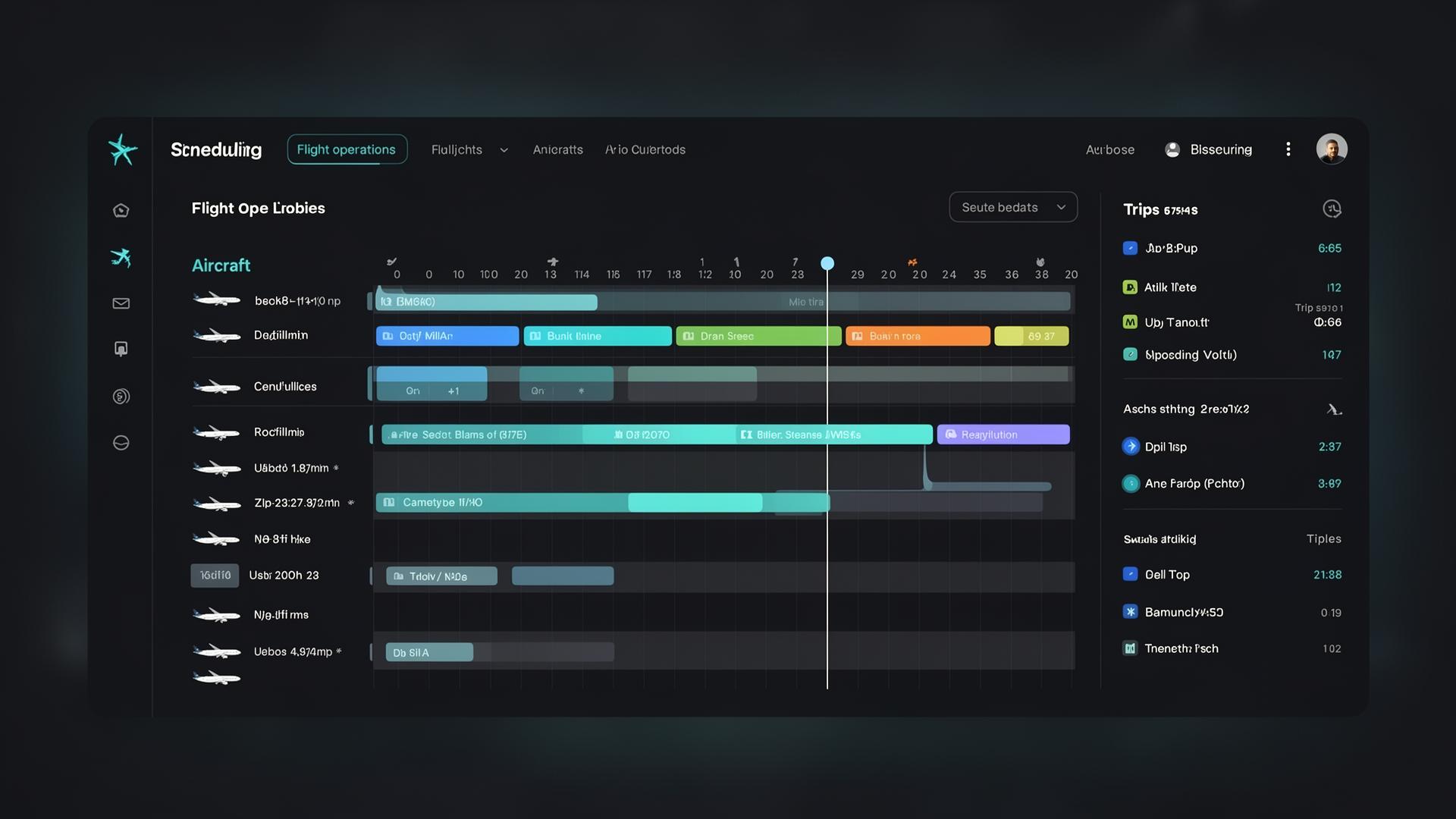This screenshot has height=819, width=1456.
Task: Expand the Seute bedats dropdown
Action: [x=1013, y=207]
